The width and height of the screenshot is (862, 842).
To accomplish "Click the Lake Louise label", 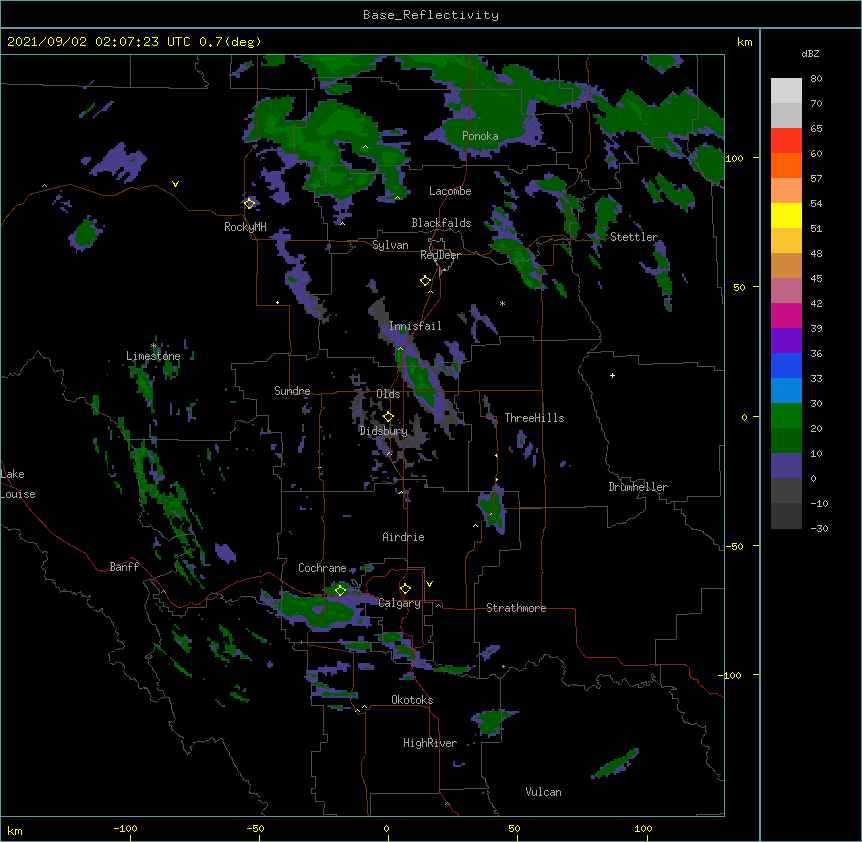I will click(x=18, y=484).
